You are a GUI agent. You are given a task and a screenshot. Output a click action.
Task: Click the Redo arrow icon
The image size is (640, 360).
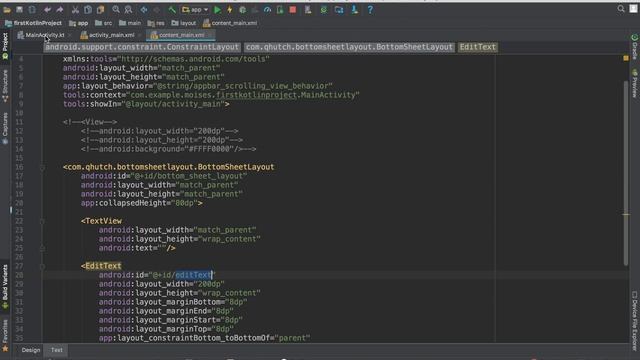(x=60, y=9)
